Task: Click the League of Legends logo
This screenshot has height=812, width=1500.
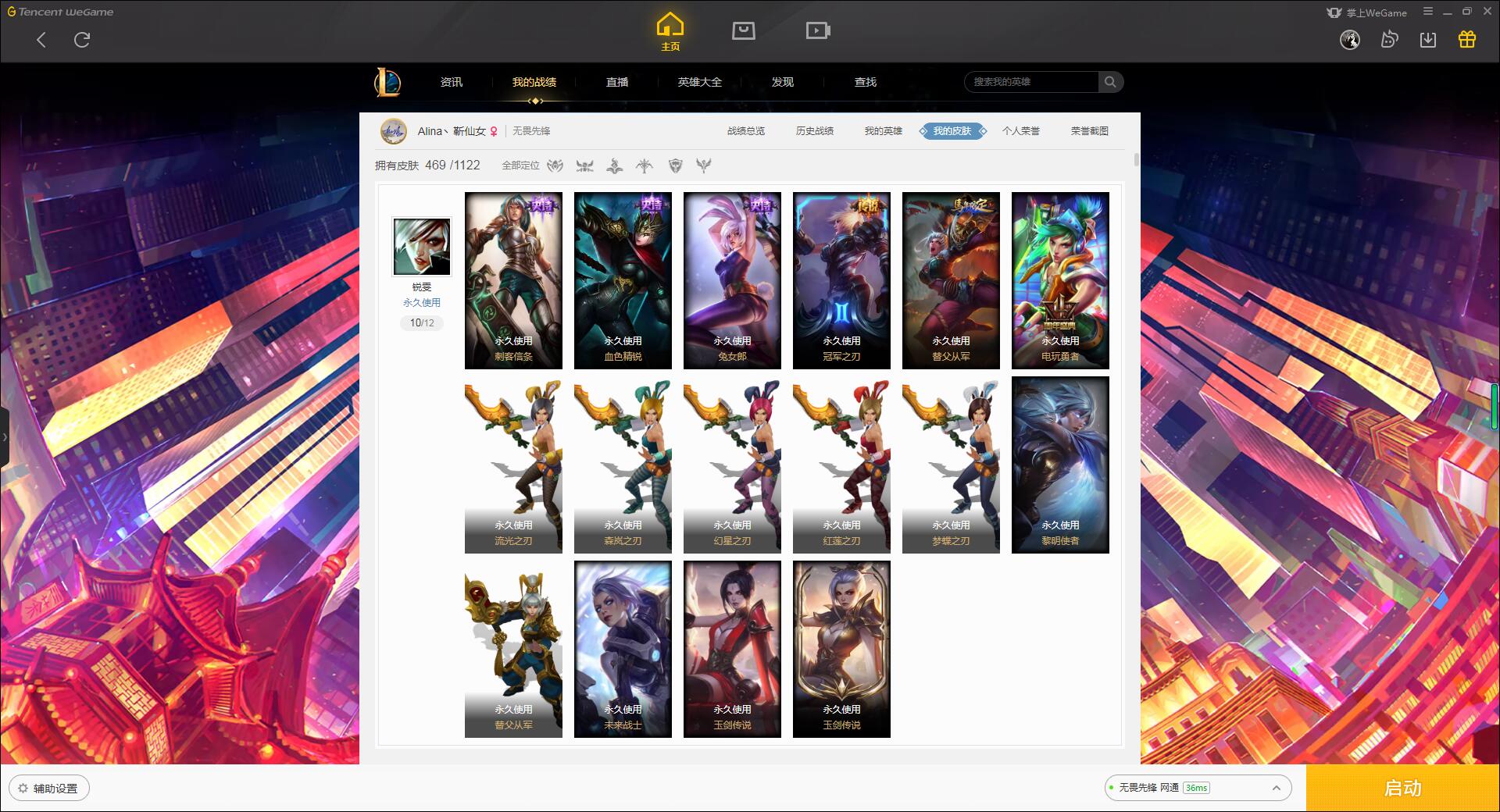Action: [x=387, y=82]
